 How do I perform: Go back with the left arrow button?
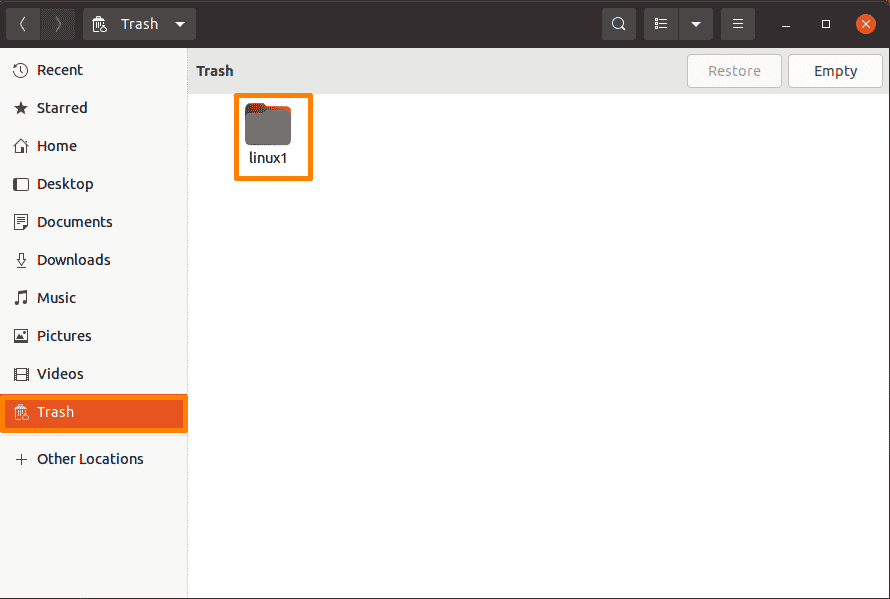[23, 24]
